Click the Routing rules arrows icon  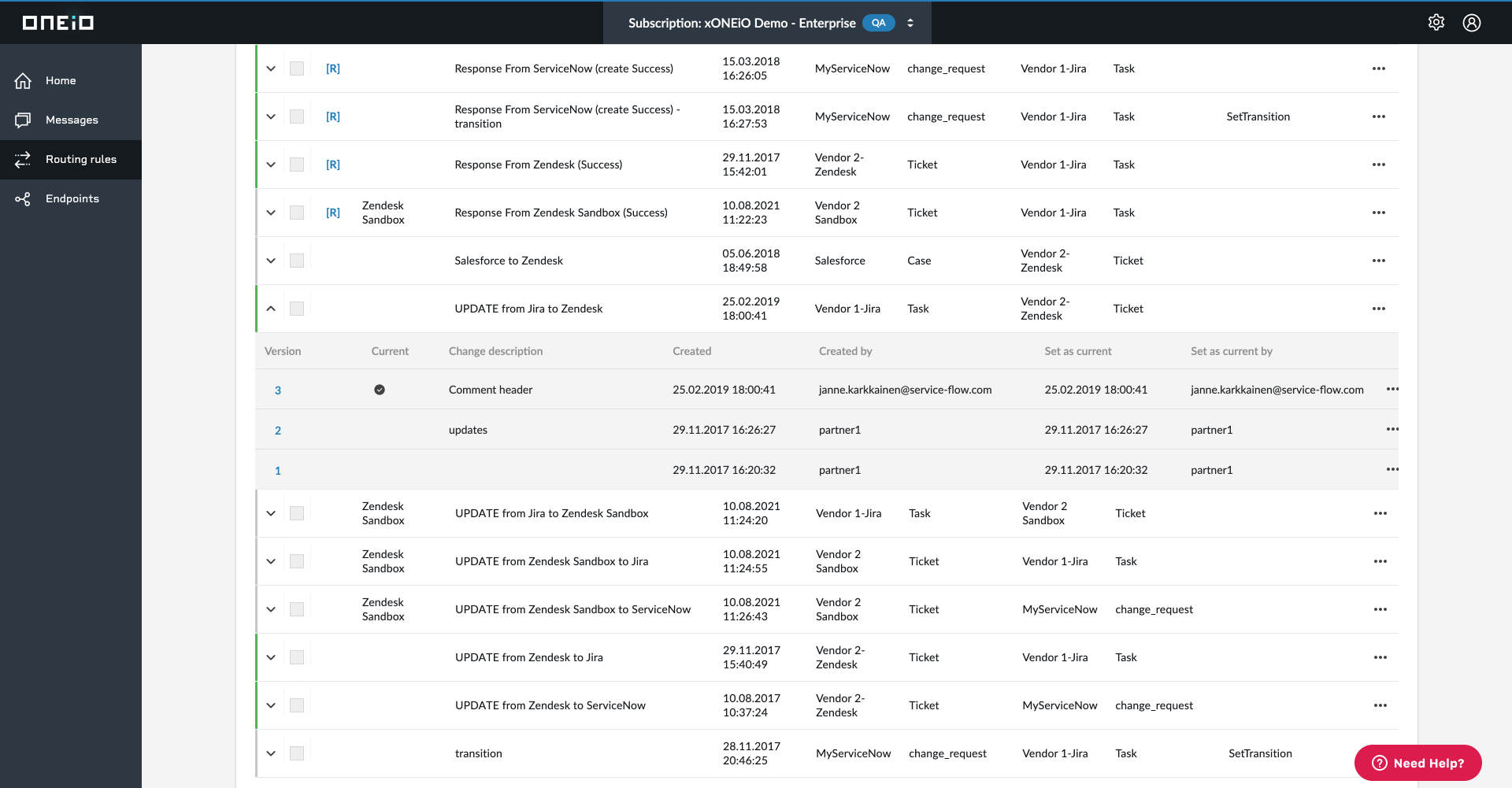click(23, 159)
